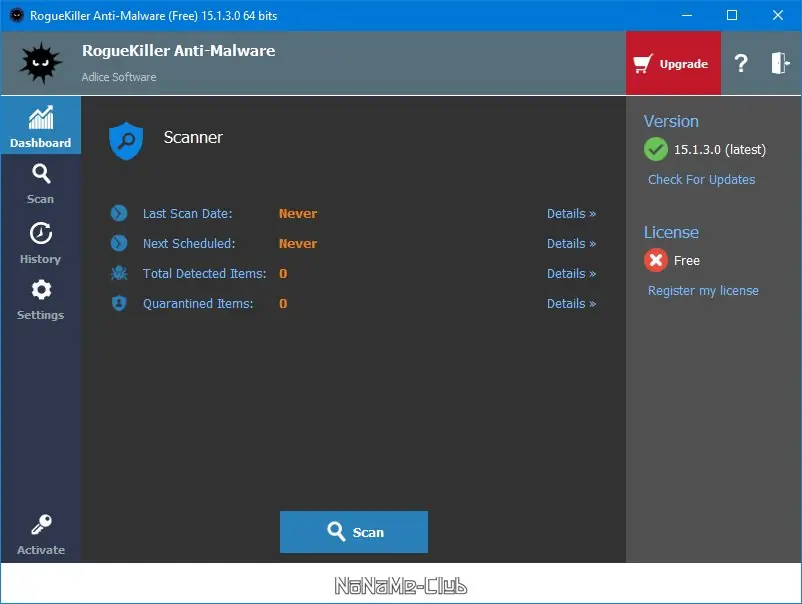Click the bug icon beside Total Detected Items
The width and height of the screenshot is (802, 604).
click(x=119, y=273)
